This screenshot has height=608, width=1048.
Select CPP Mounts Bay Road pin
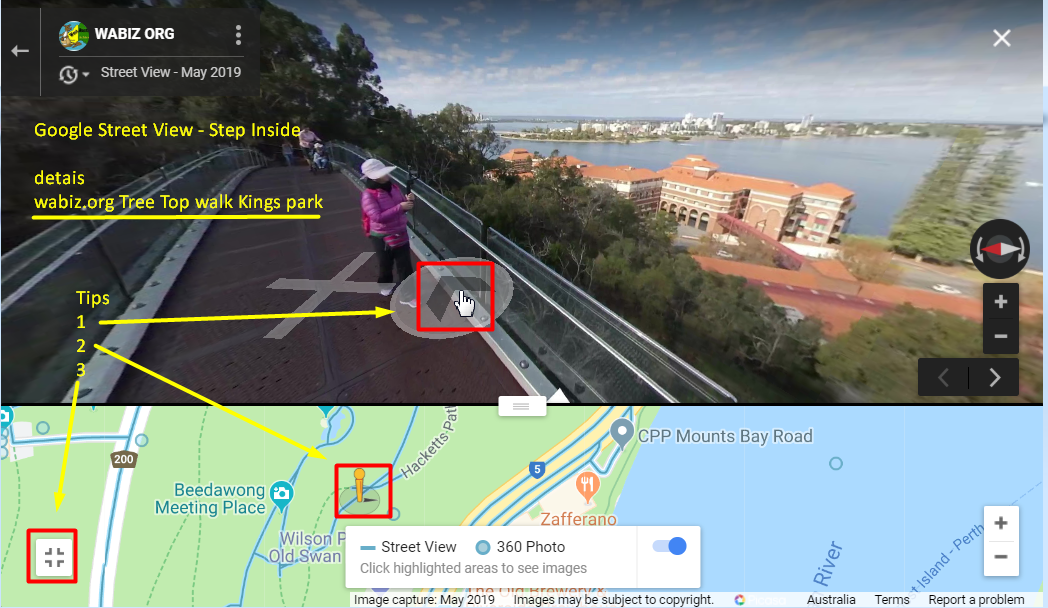622,434
